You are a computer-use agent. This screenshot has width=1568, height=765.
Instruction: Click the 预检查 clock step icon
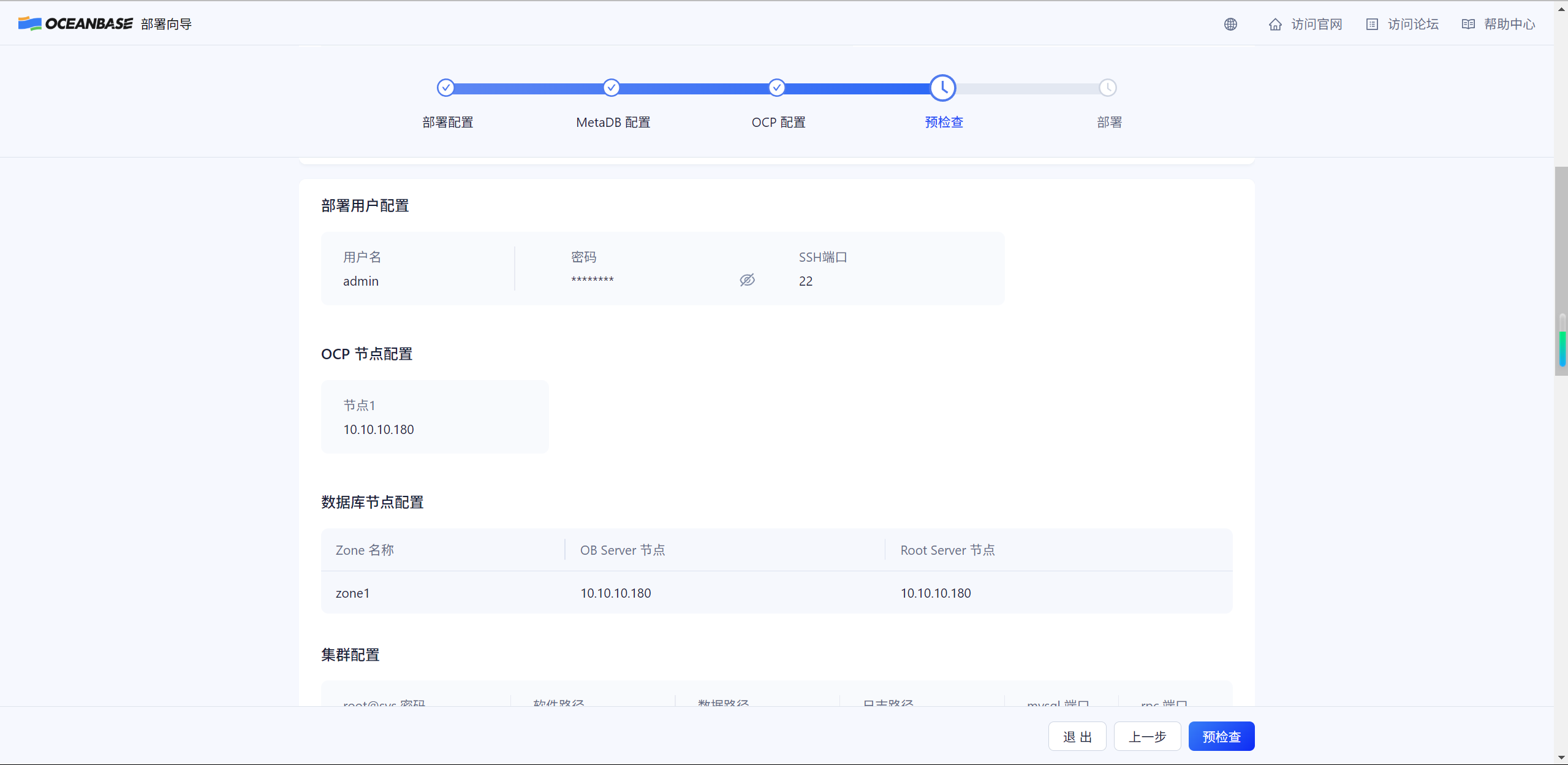[x=942, y=88]
